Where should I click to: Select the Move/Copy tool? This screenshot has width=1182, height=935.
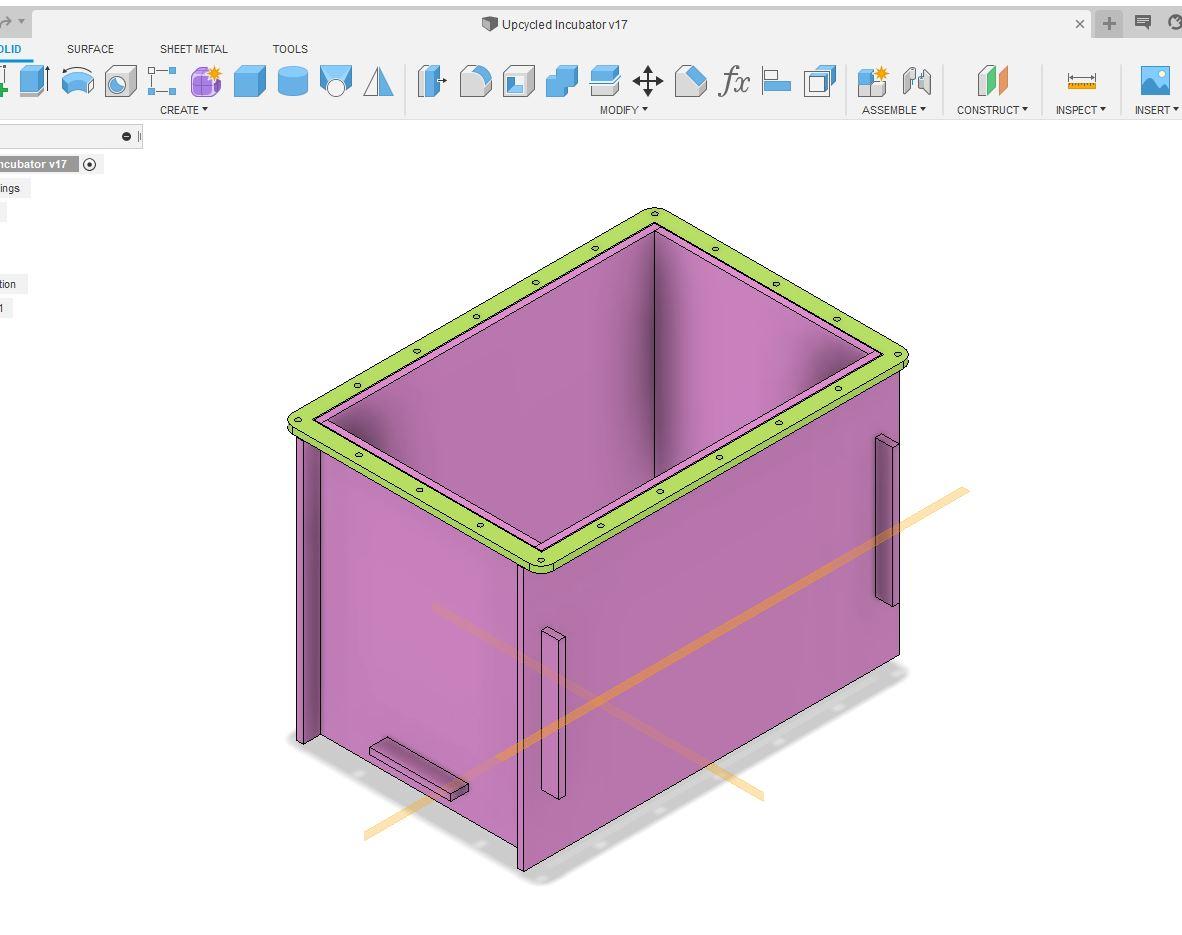(x=648, y=81)
